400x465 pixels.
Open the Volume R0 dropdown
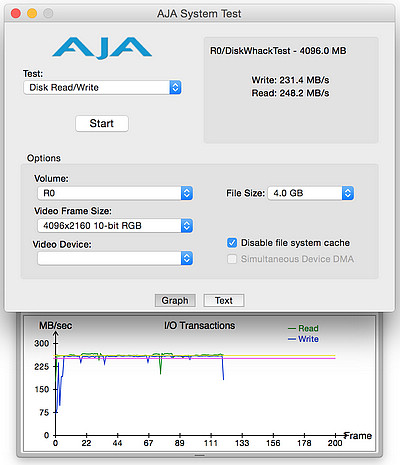[115, 193]
